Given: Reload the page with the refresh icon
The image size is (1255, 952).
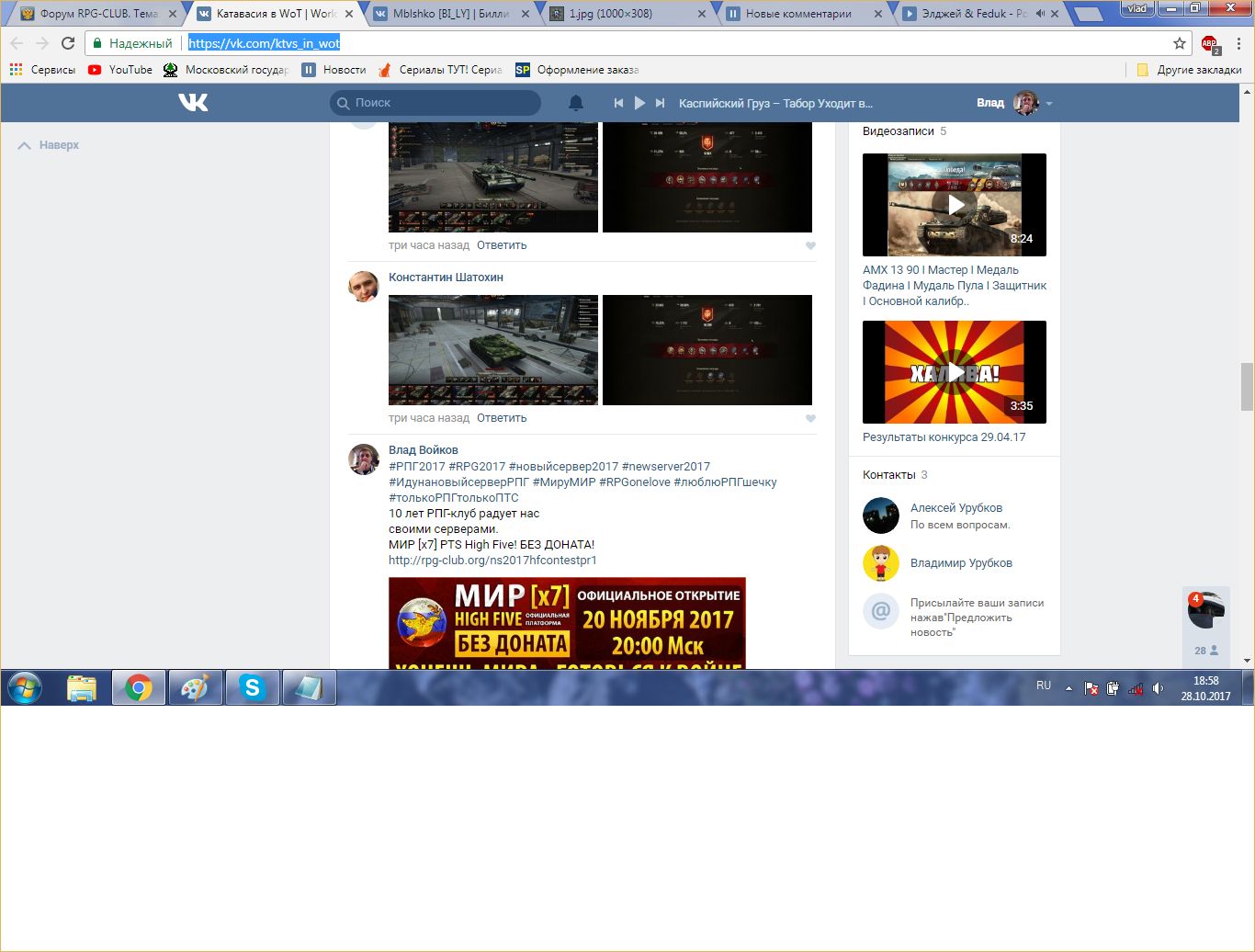Looking at the screenshot, I should coord(68,43).
